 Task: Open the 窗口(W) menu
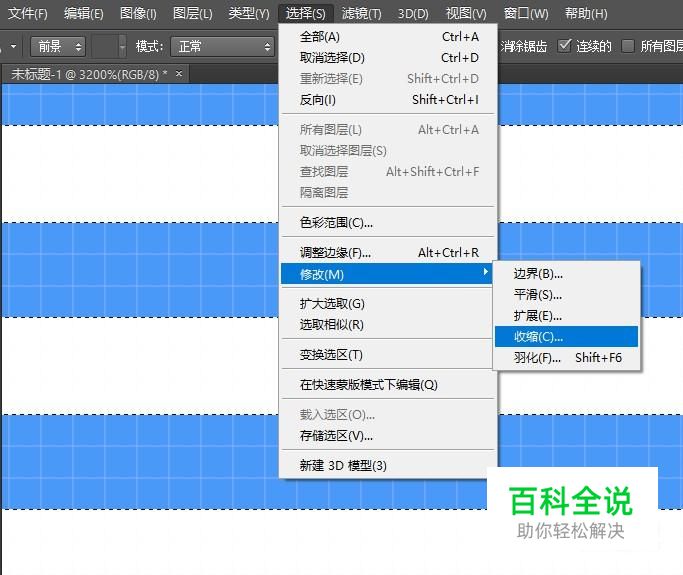point(526,14)
